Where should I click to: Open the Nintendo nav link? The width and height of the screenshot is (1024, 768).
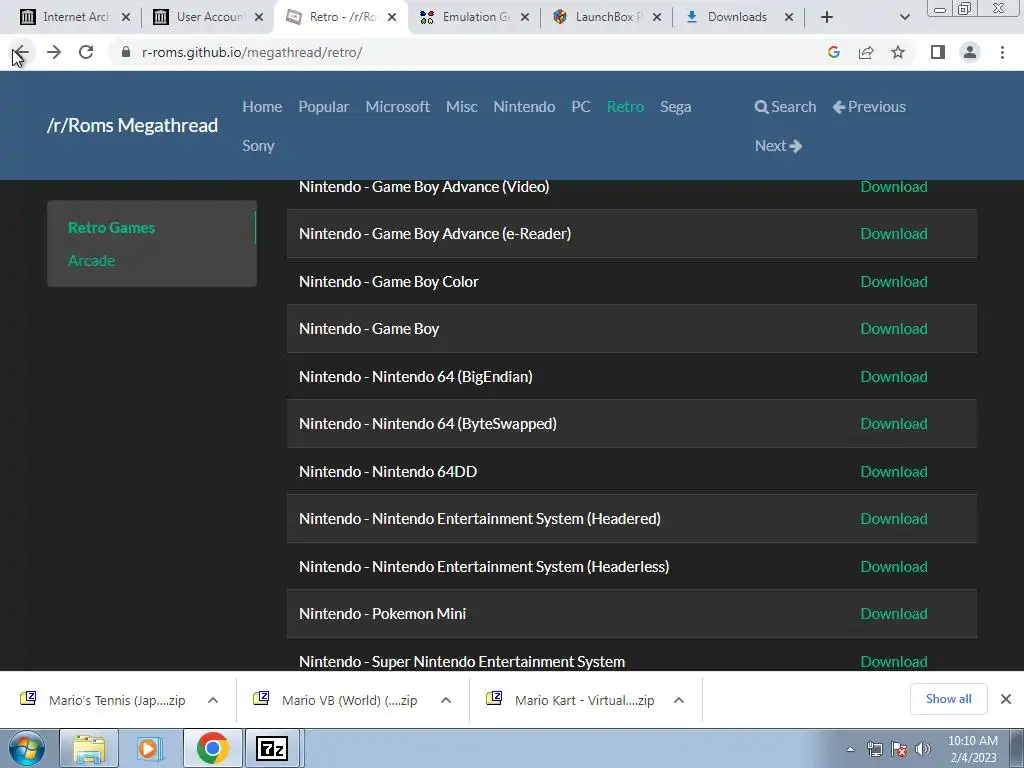524,106
